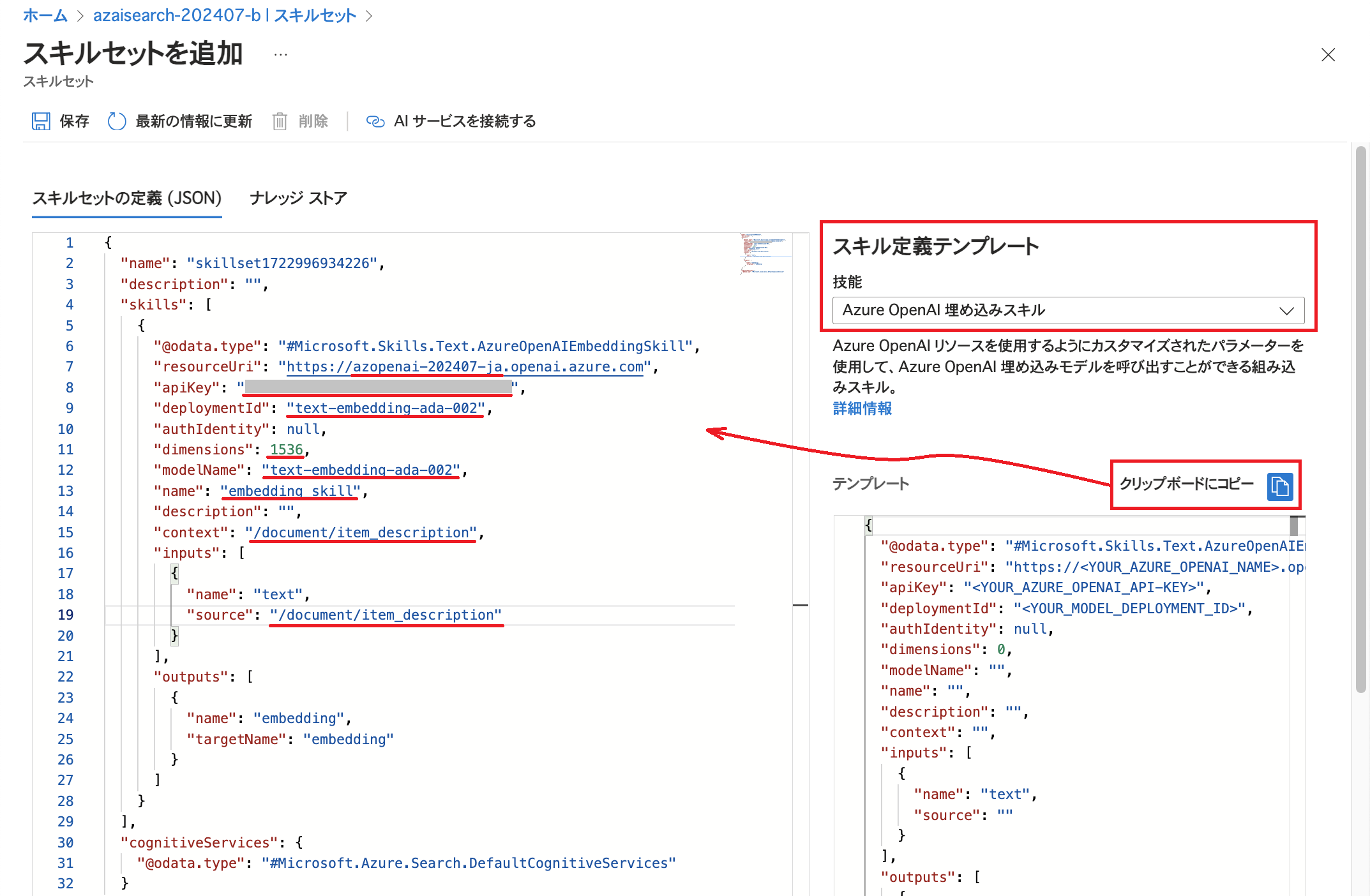This screenshot has height=896, width=1370.
Task: Click authIdentity null in editor
Action: coord(303,429)
